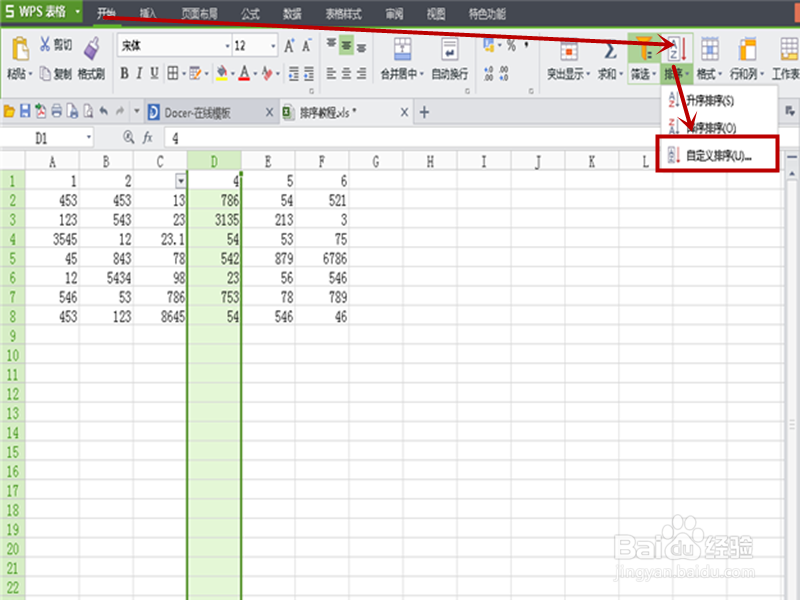This screenshot has width=800, height=600.
Task: Click the open folder icon in quick toolbar
Action: (9, 111)
